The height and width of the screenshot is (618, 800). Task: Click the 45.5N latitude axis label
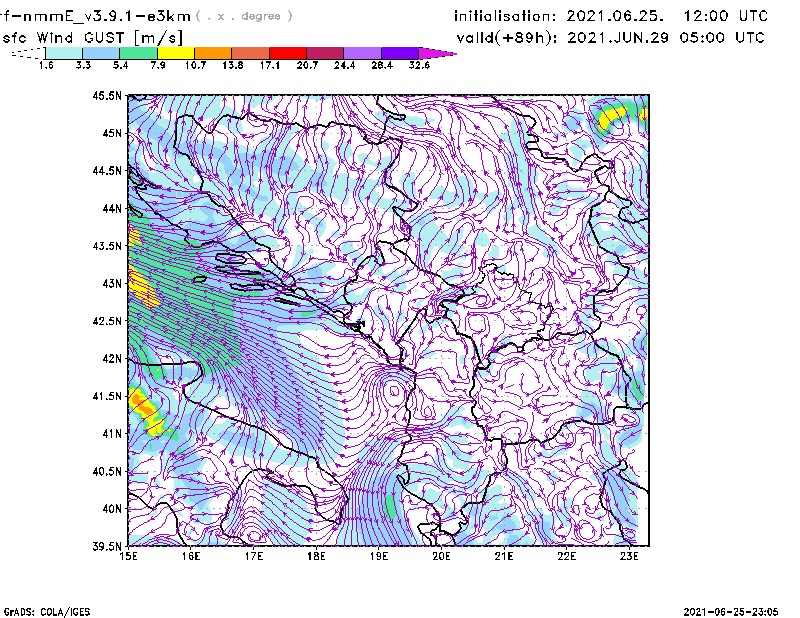[107, 96]
